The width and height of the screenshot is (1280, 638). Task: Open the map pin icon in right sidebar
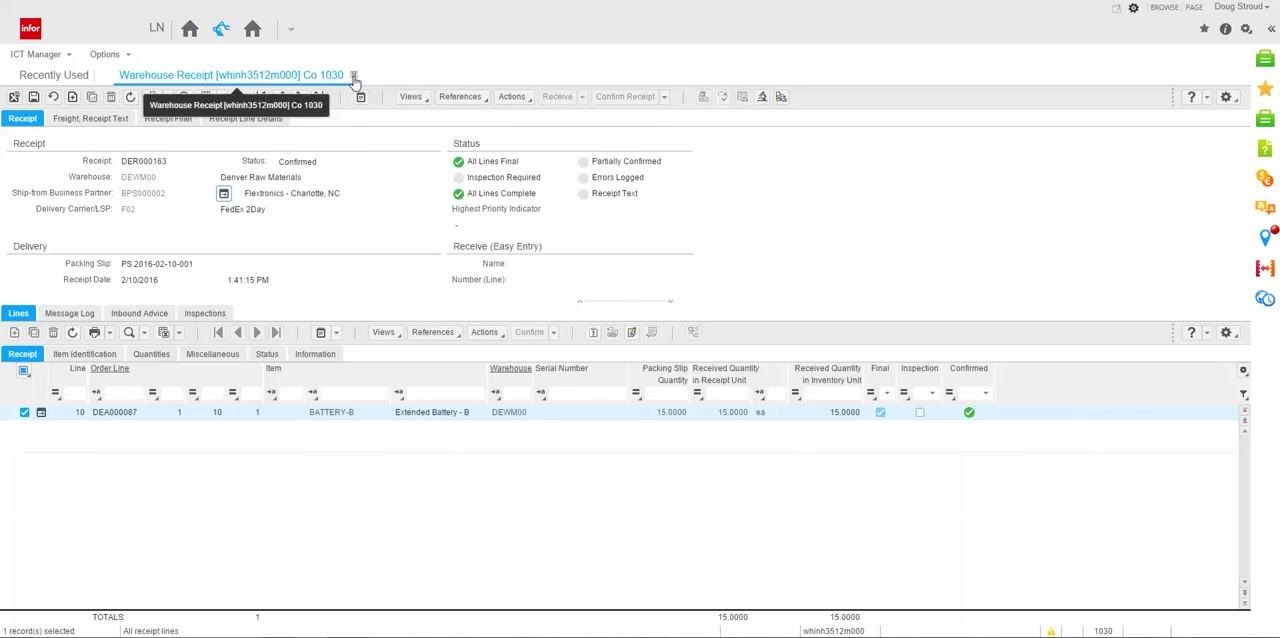(1265, 237)
